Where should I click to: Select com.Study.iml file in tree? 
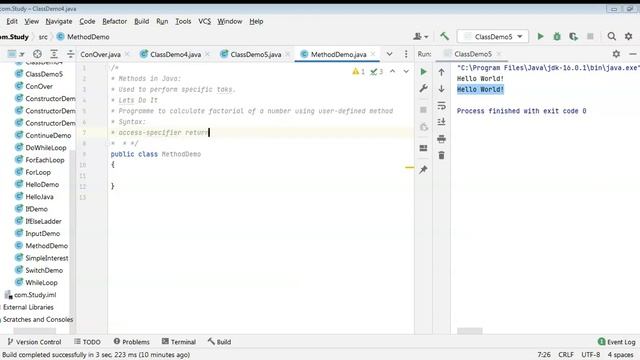(31, 295)
